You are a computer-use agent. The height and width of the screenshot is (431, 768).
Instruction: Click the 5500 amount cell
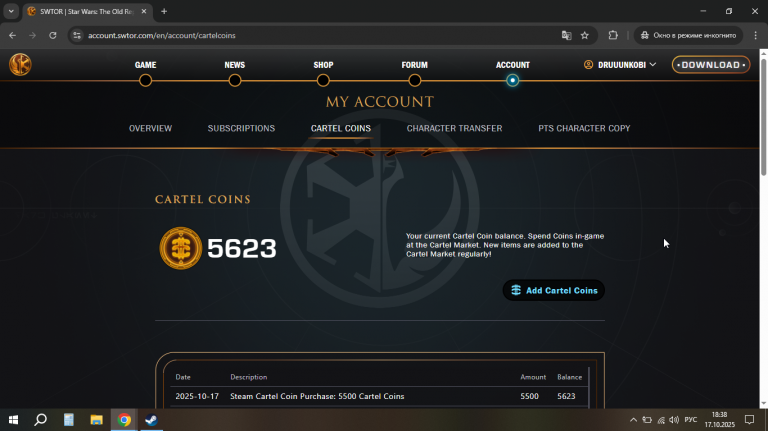click(529, 396)
